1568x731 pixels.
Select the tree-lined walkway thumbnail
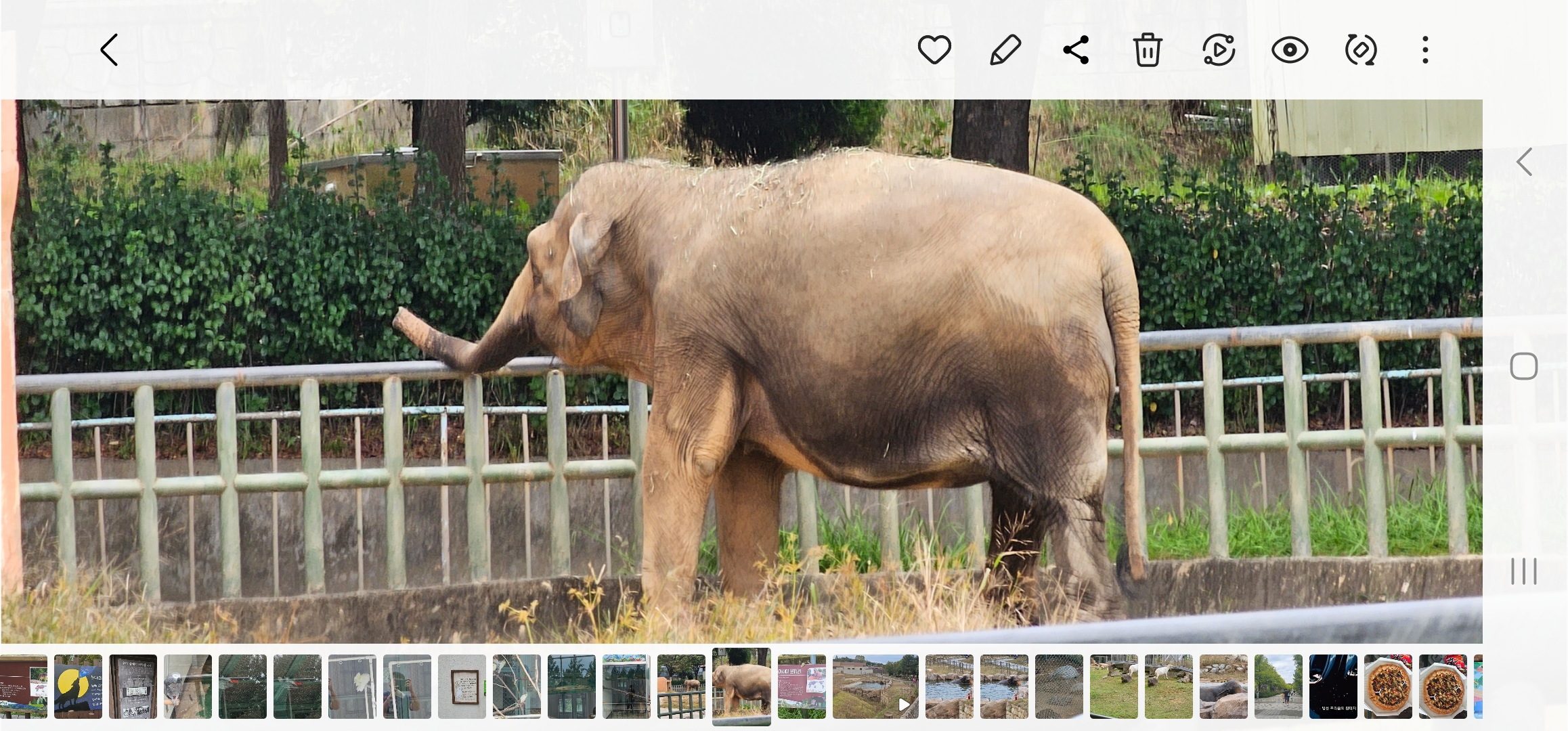(1279, 686)
